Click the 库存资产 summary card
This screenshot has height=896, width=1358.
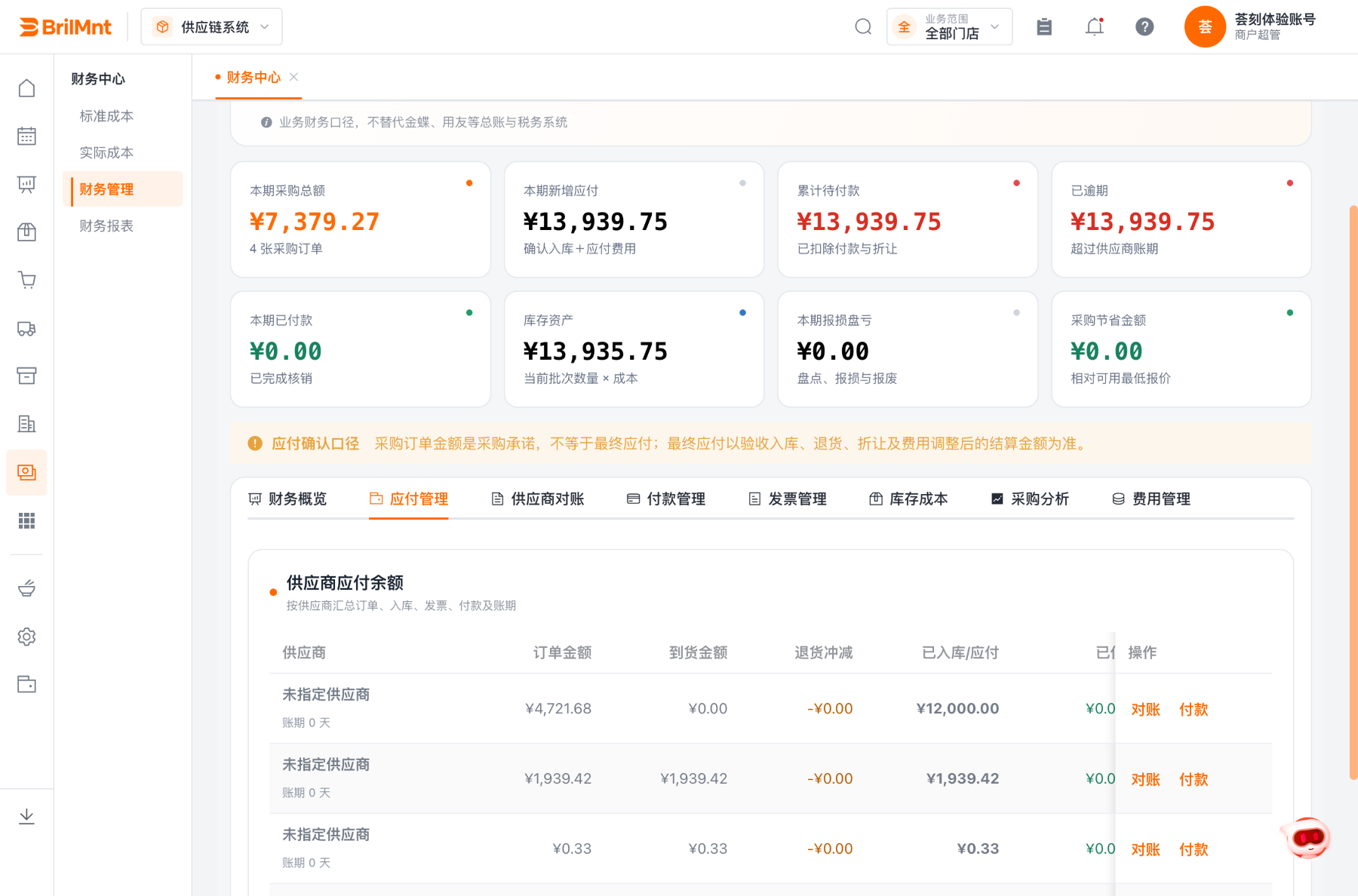(634, 349)
